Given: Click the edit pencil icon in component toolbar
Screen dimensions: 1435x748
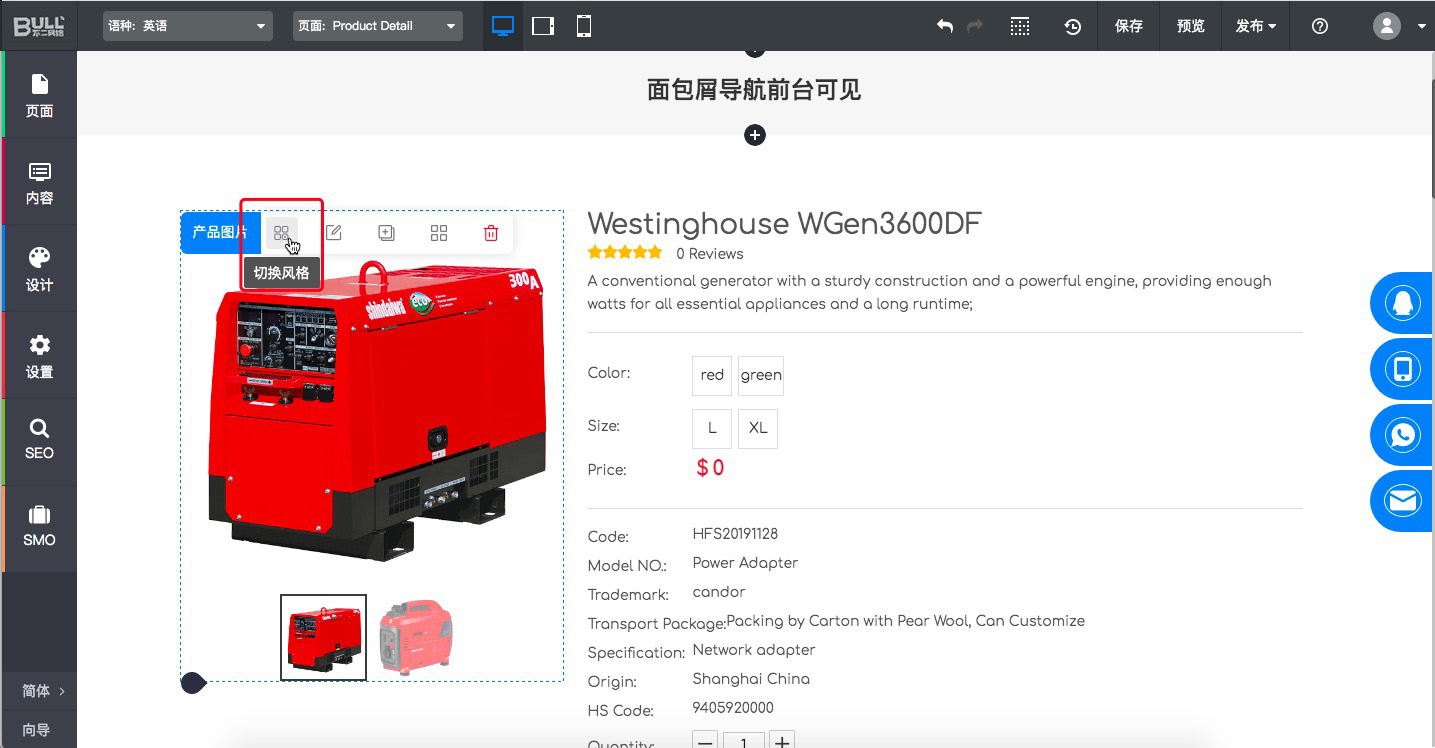Looking at the screenshot, I should click(334, 233).
